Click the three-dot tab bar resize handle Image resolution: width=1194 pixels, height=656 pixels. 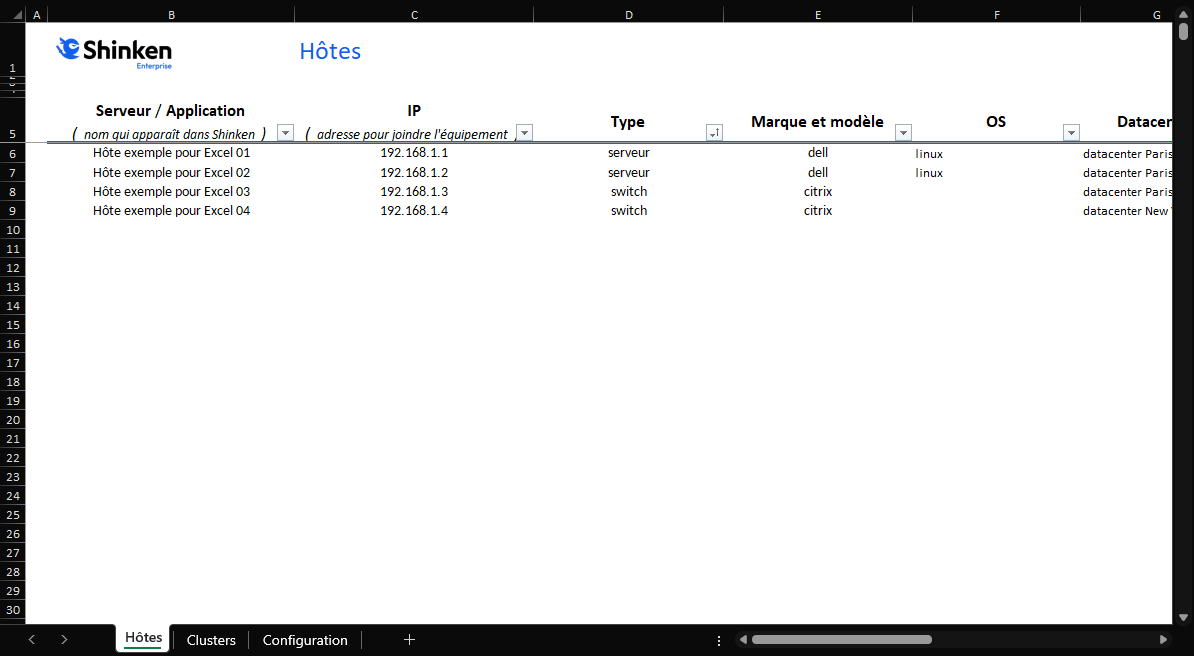pyautogui.click(x=719, y=640)
